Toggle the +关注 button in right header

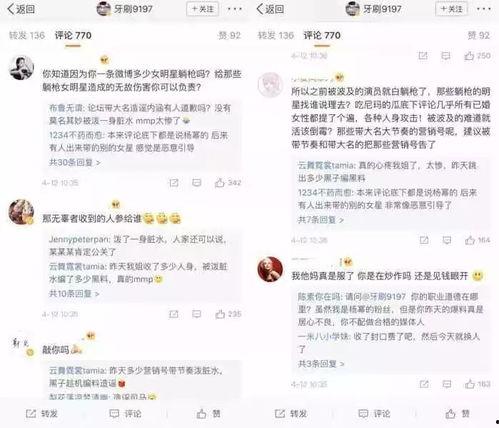[x=452, y=9]
